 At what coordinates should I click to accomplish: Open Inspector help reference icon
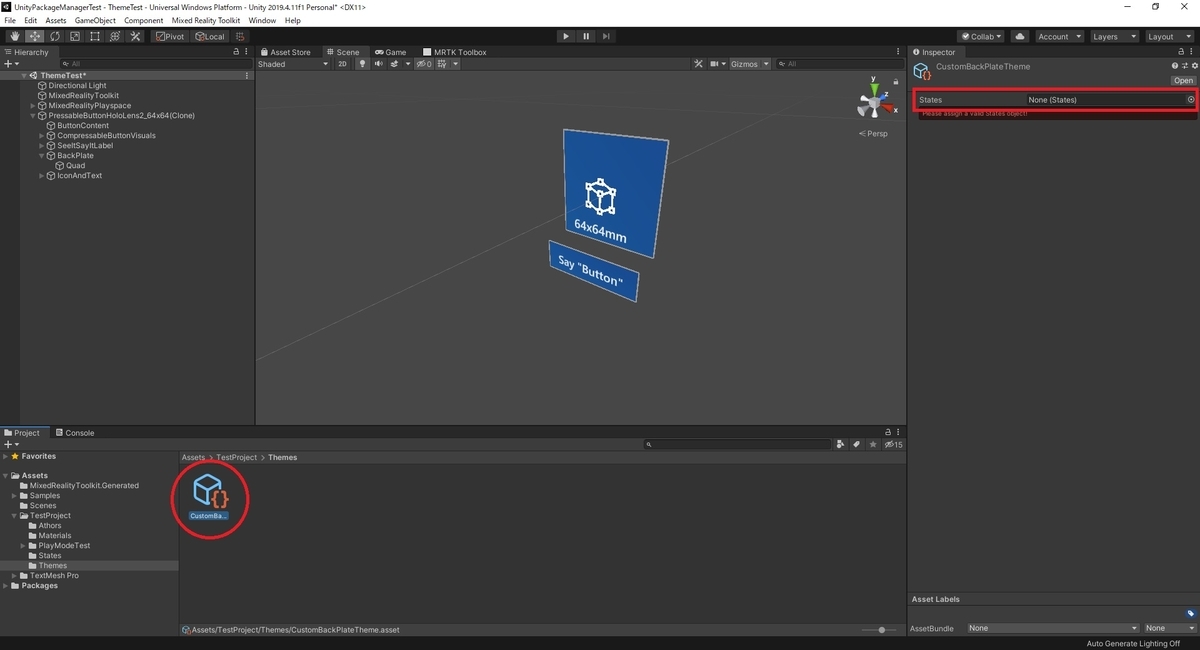1175,67
